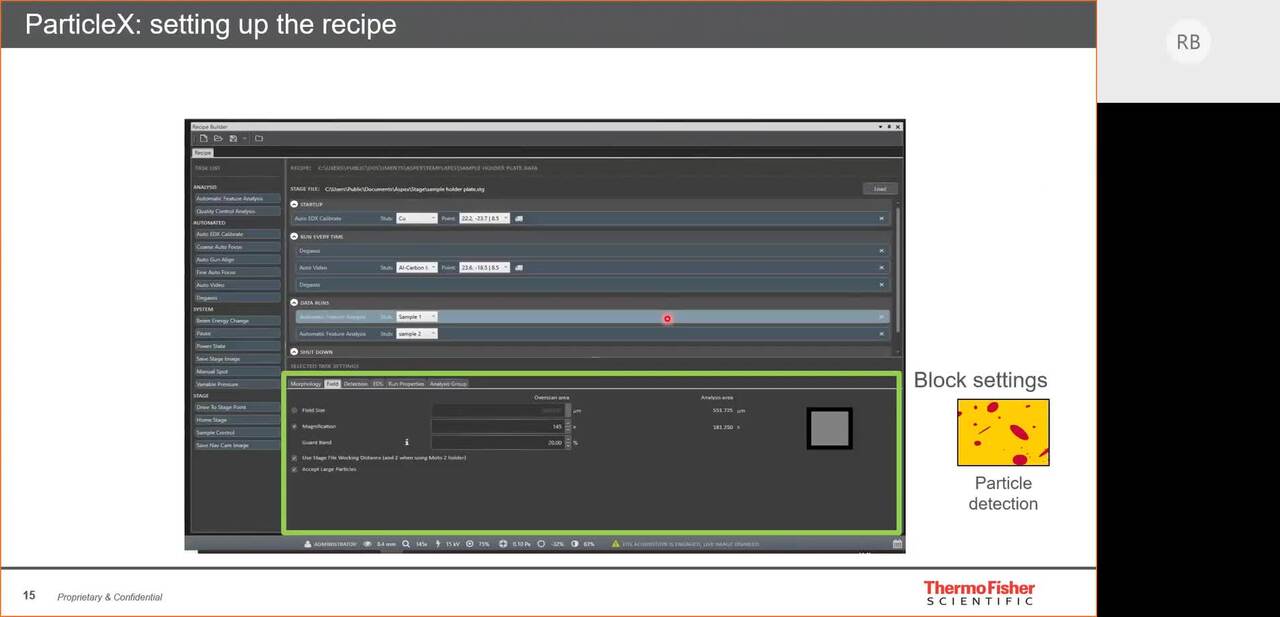Click the Guard Band value field showing 20.00

[x=498, y=442]
